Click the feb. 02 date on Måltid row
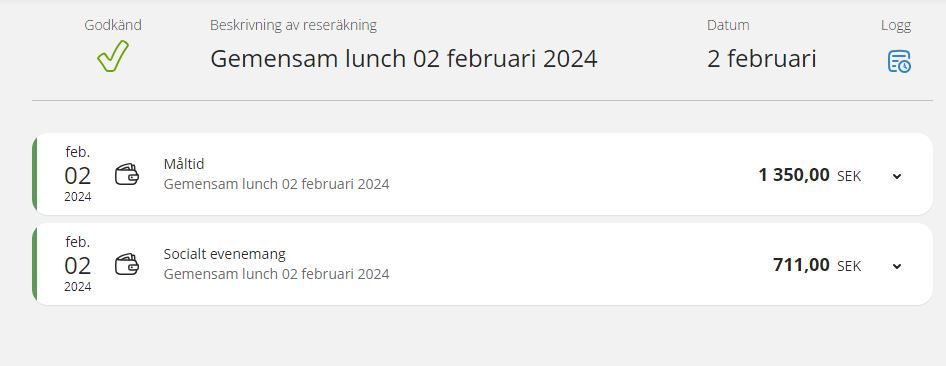Screen dimensions: 946x366 coord(78,174)
